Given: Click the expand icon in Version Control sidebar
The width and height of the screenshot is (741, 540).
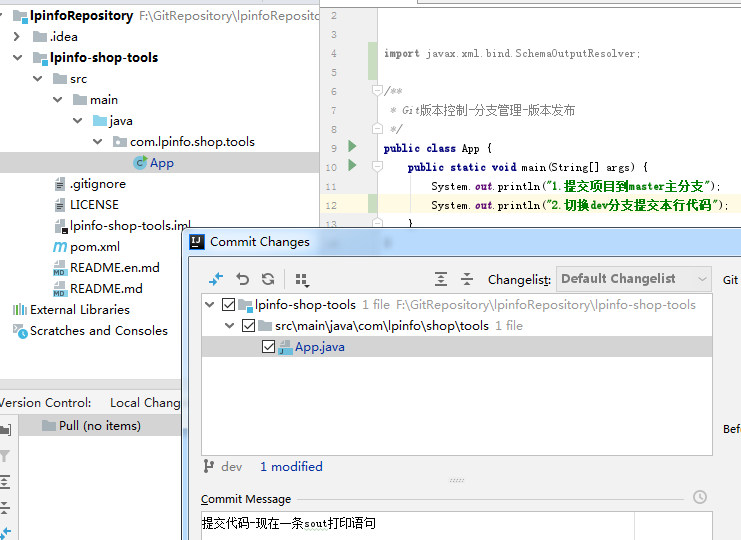Looking at the screenshot, I should coord(5,482).
